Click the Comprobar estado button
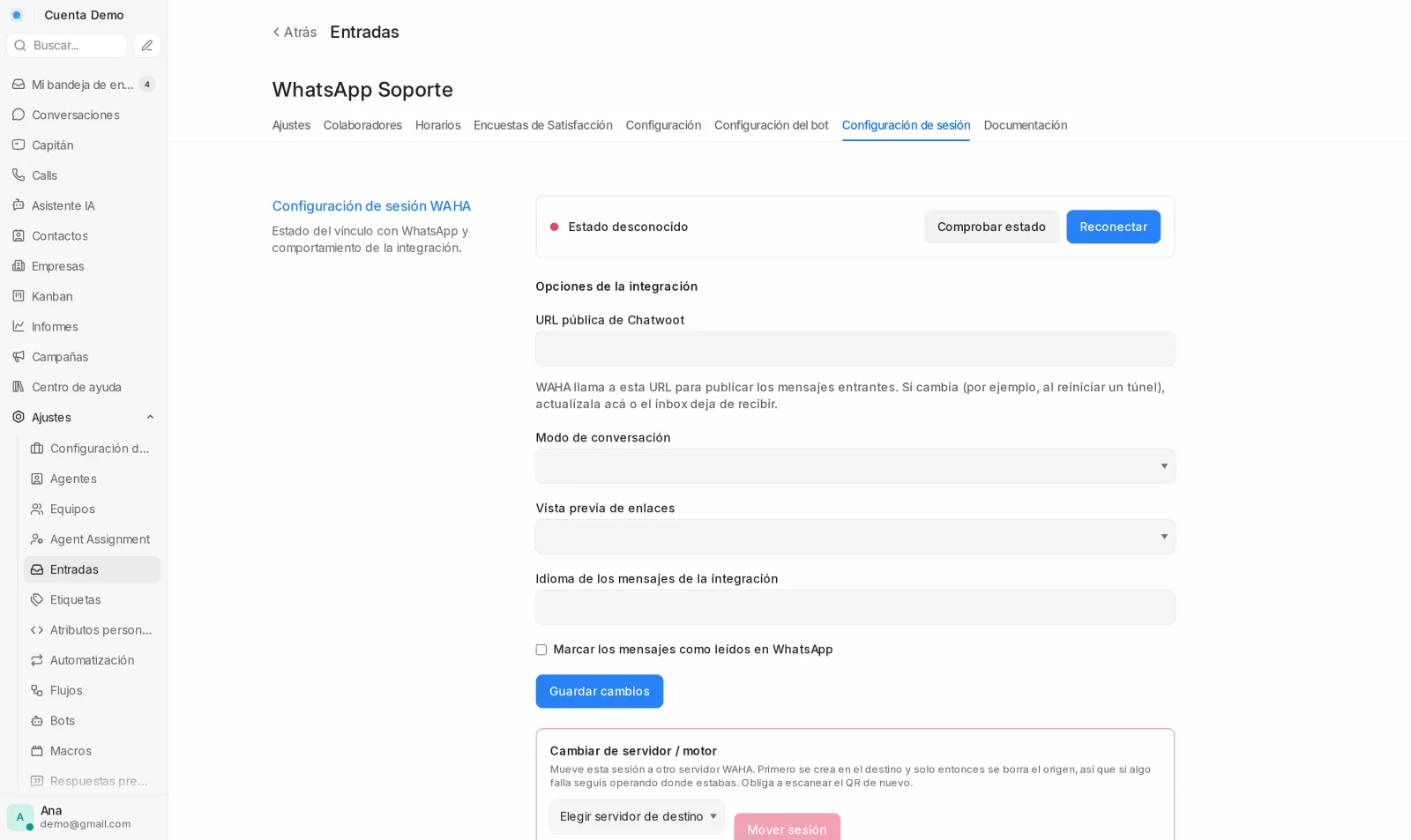Image resolution: width=1411 pixels, height=840 pixels. 991,227
